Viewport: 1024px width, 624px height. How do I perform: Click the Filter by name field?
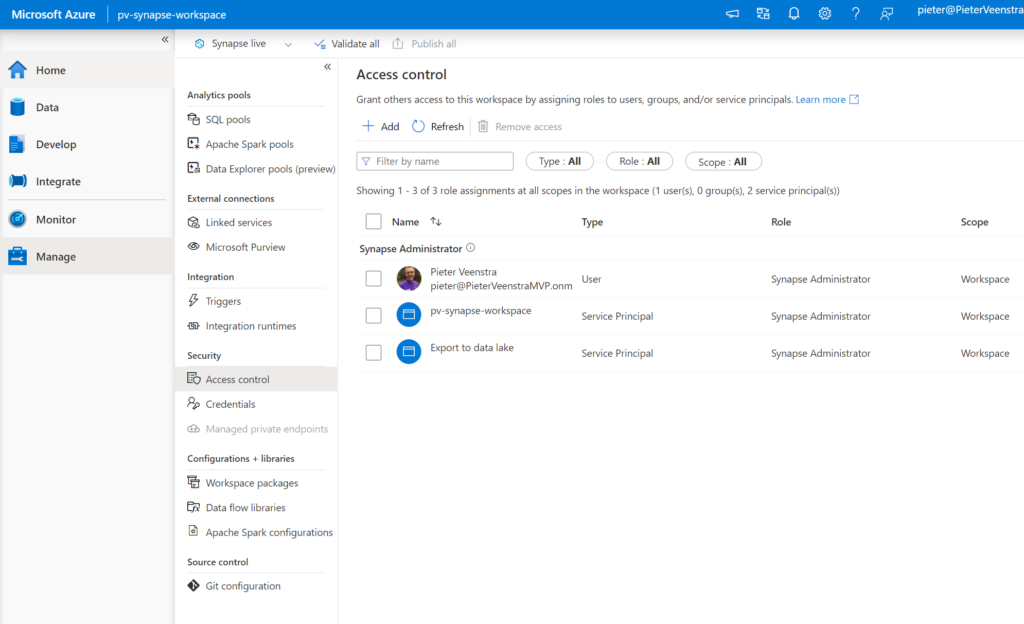tap(435, 161)
